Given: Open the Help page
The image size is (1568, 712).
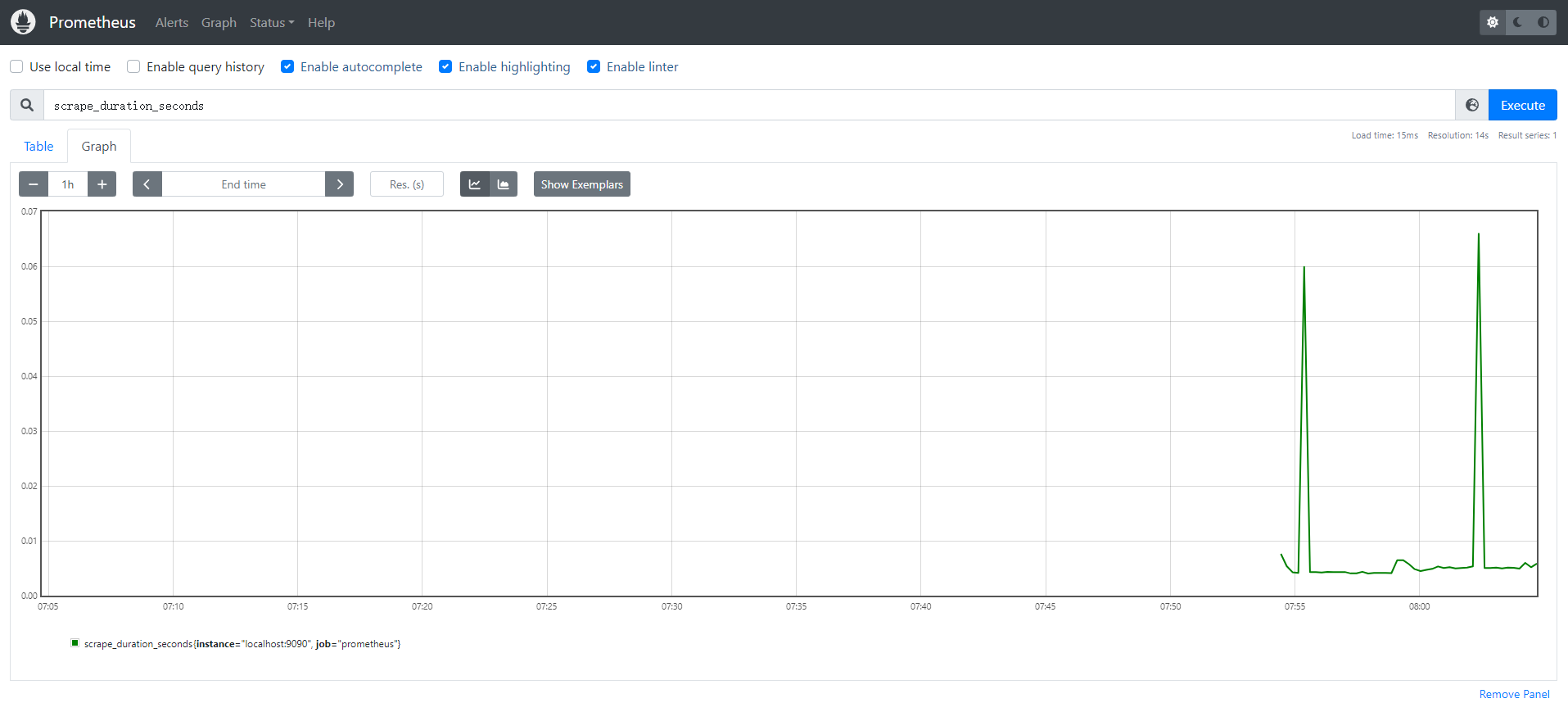Looking at the screenshot, I should (x=321, y=23).
